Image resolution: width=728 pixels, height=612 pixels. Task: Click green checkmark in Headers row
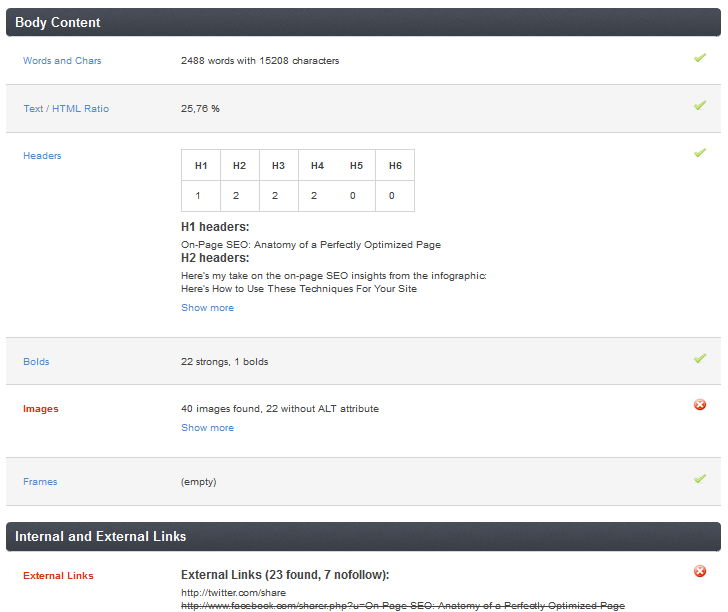coord(700,153)
